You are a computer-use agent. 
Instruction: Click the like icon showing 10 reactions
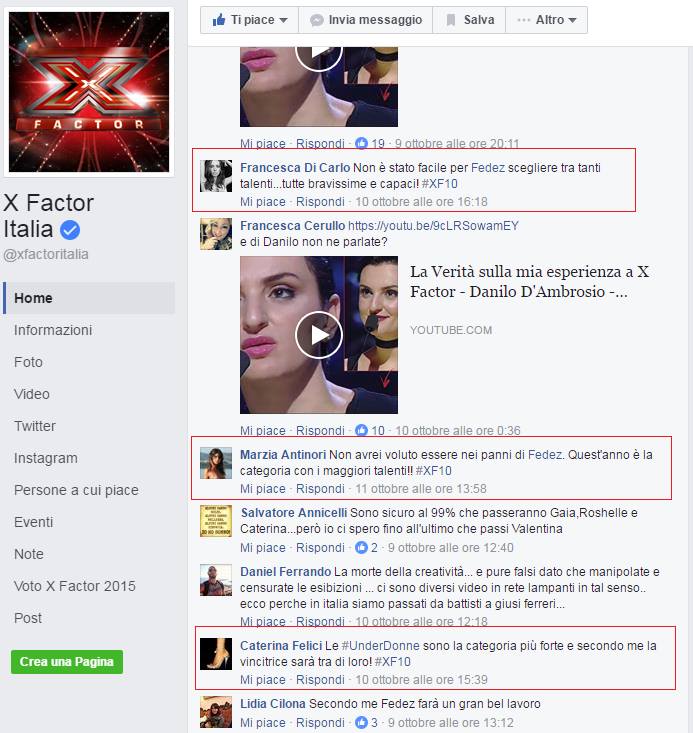(361, 430)
